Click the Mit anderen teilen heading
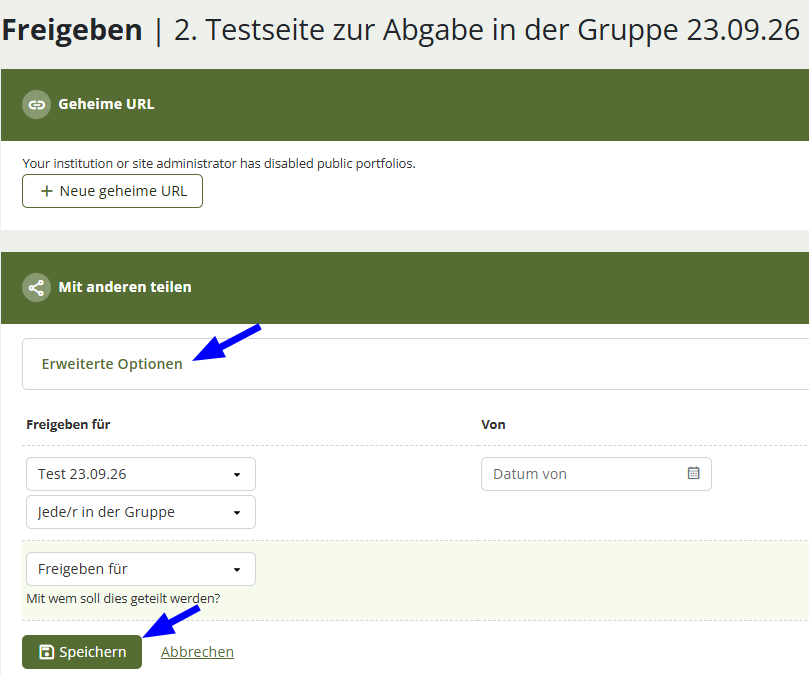Screen dimensions: 809x675 (125, 287)
